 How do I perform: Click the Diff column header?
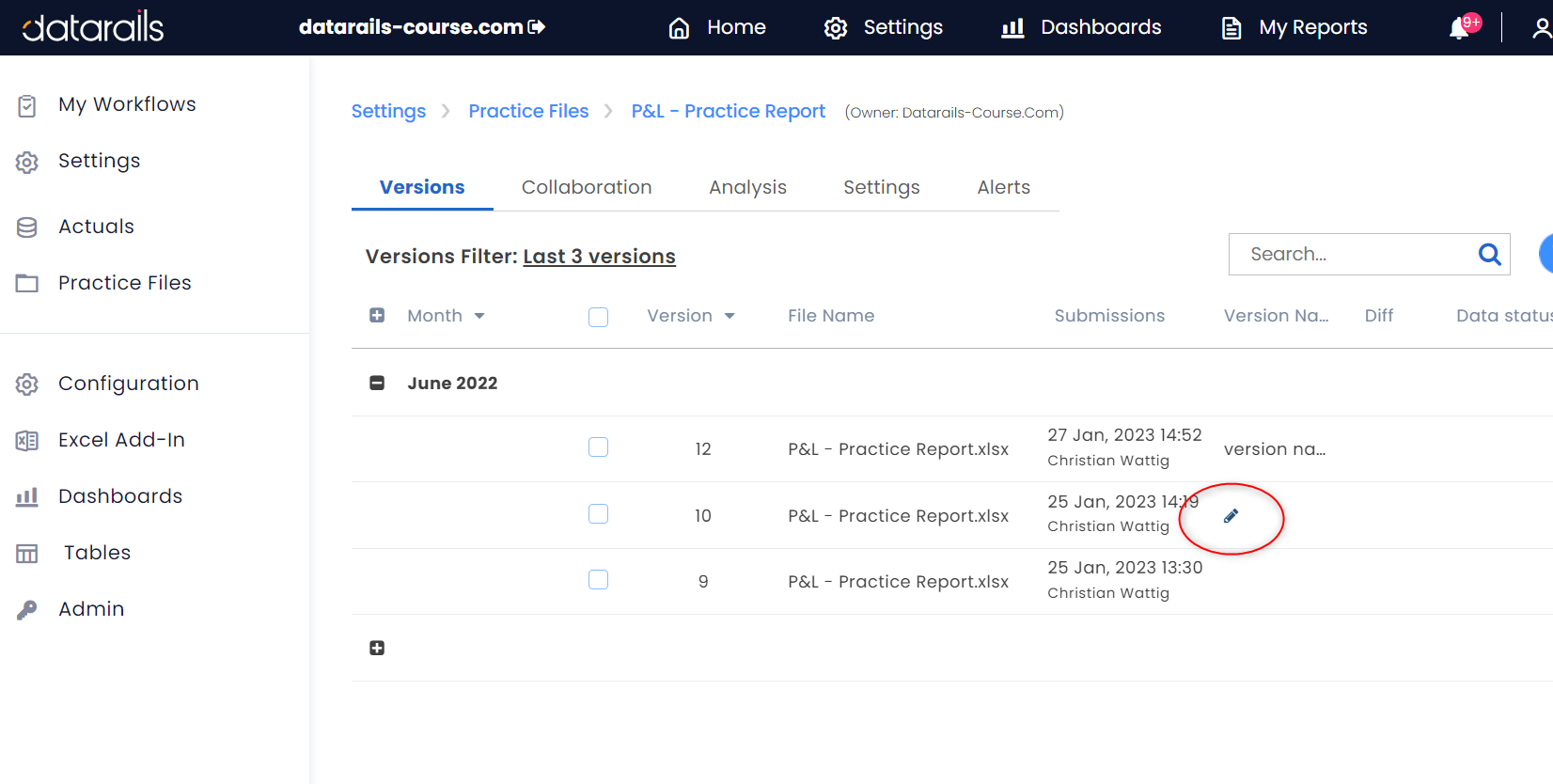point(1379,316)
